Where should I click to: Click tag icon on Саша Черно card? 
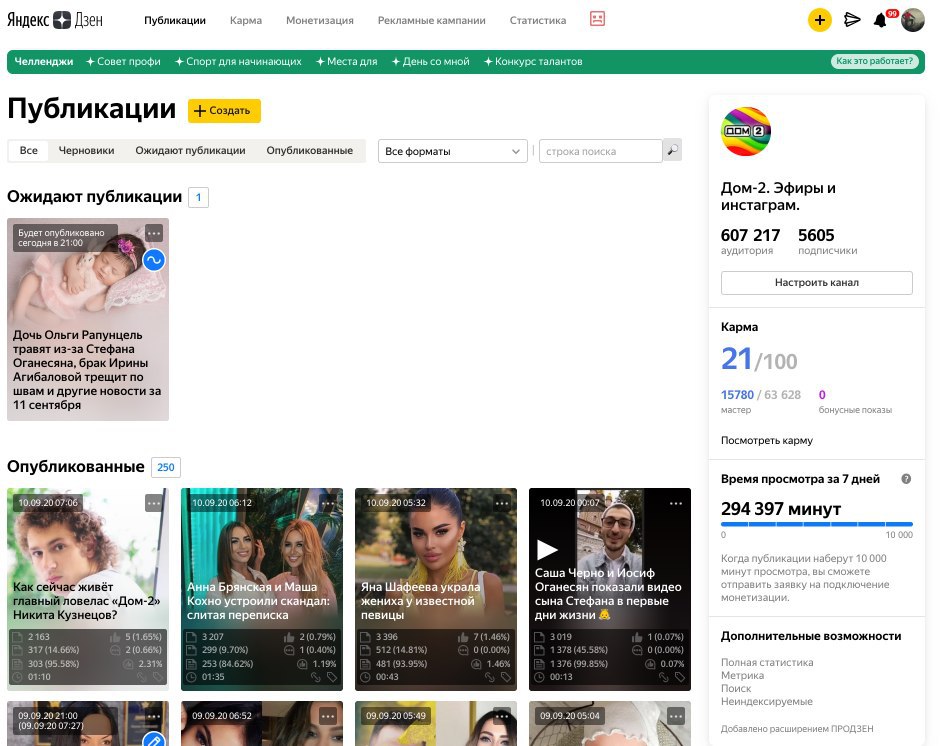tap(679, 677)
